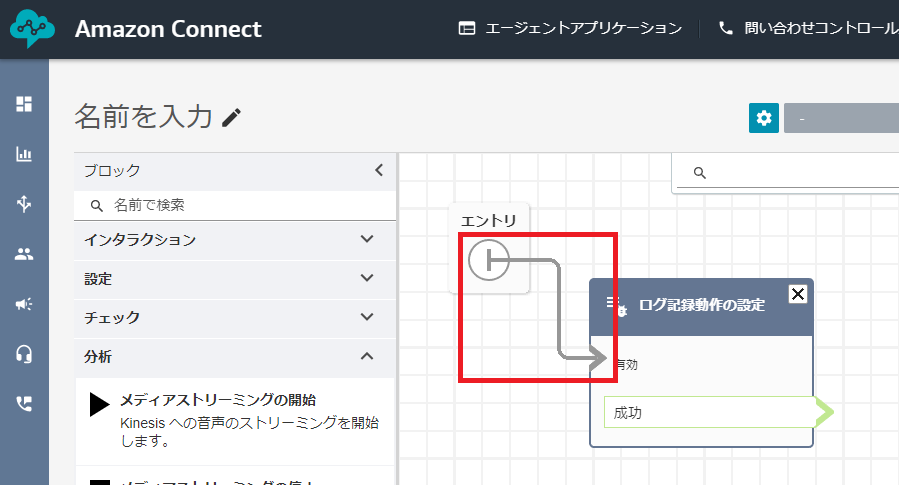This screenshot has height=485, width=899.
Task: Click the 成功 output branch
Action: (710, 412)
